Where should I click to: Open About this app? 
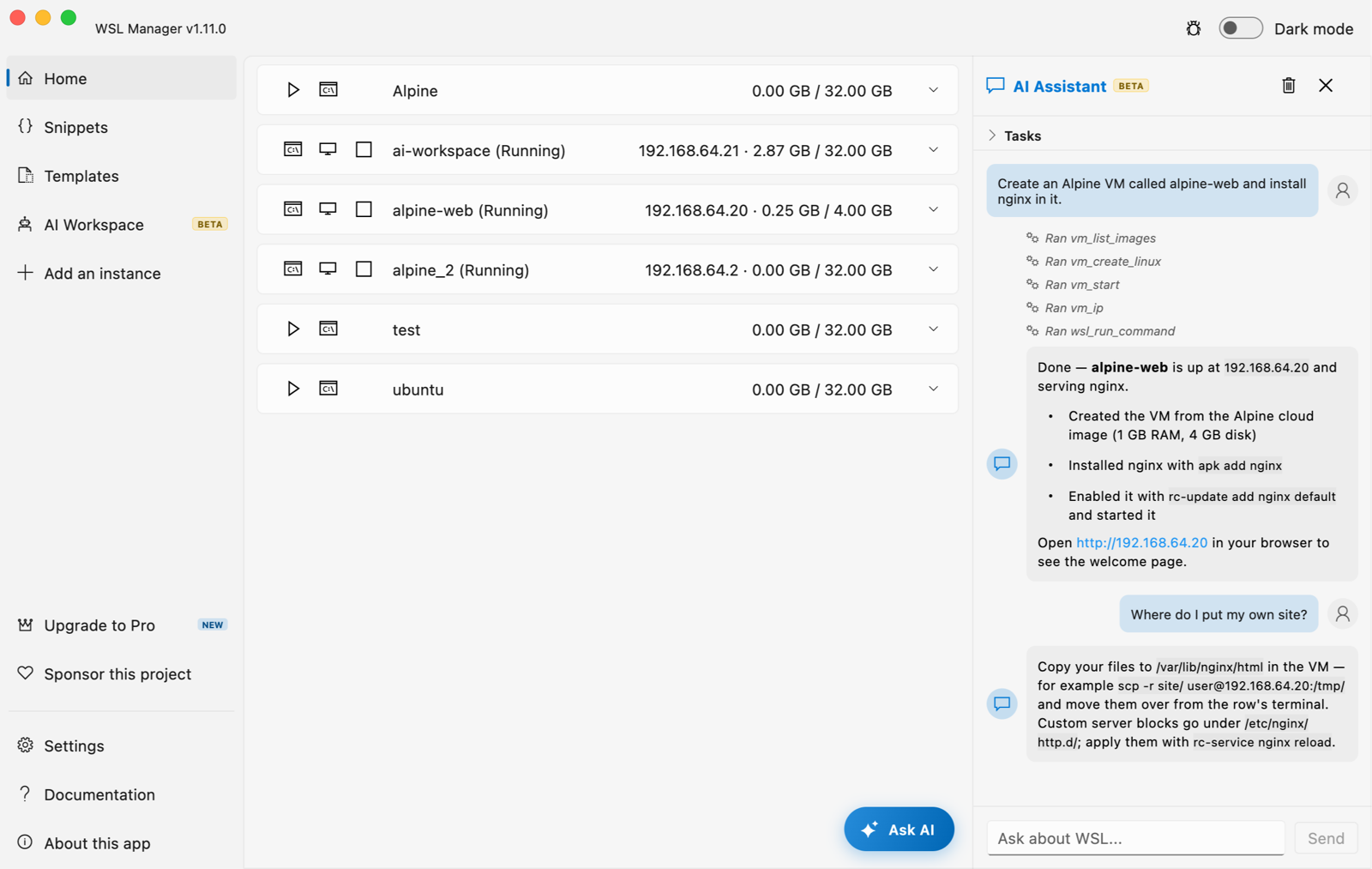[x=122, y=844]
